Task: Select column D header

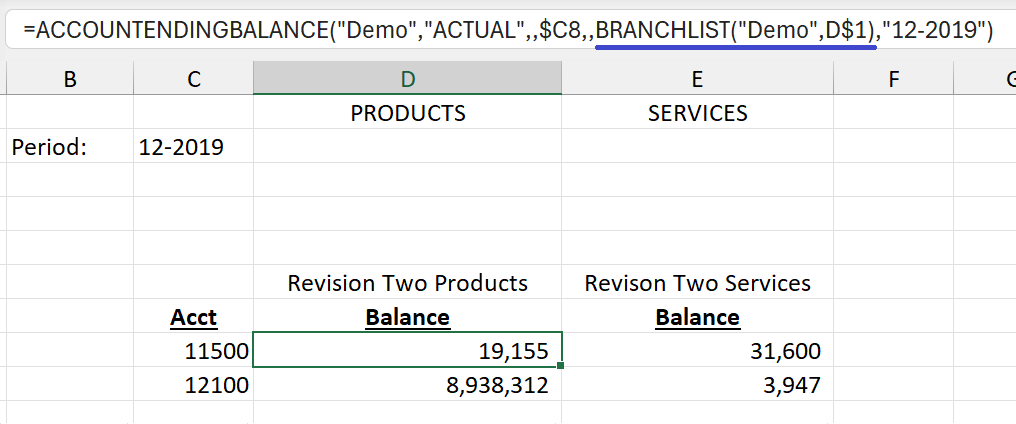Action: click(x=408, y=78)
